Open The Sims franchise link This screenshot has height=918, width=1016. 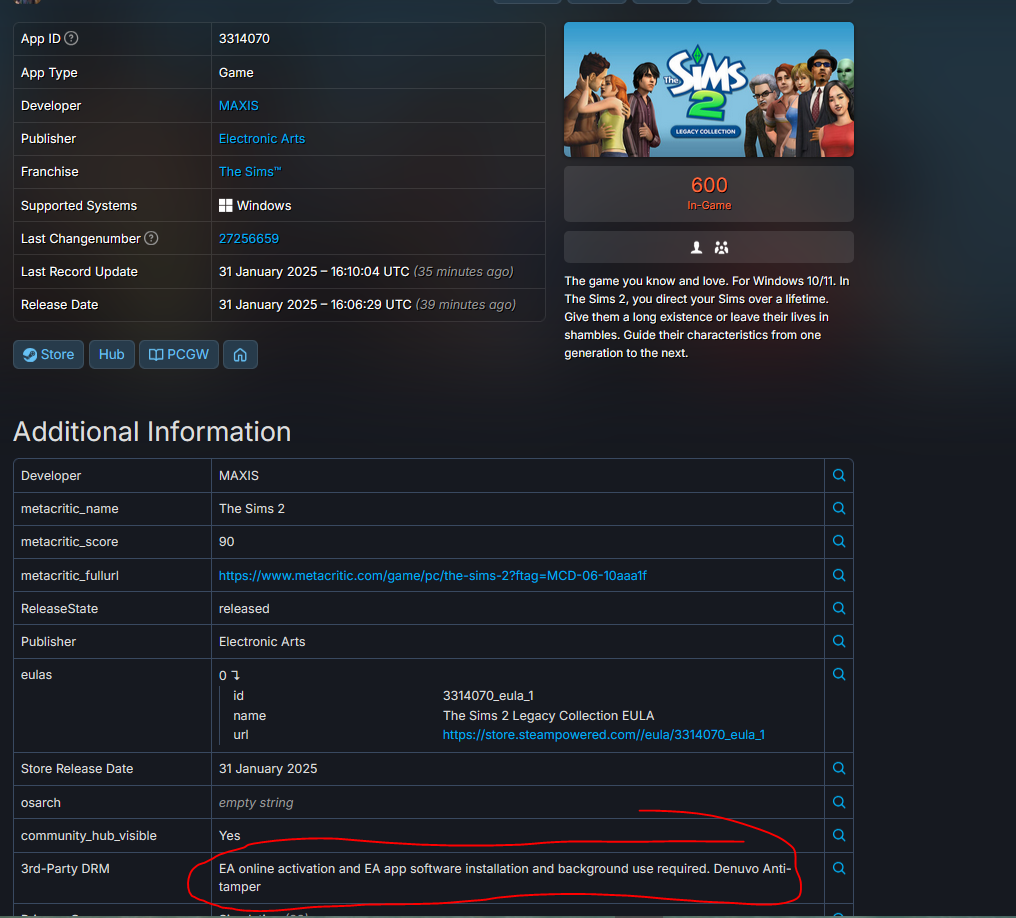(250, 172)
